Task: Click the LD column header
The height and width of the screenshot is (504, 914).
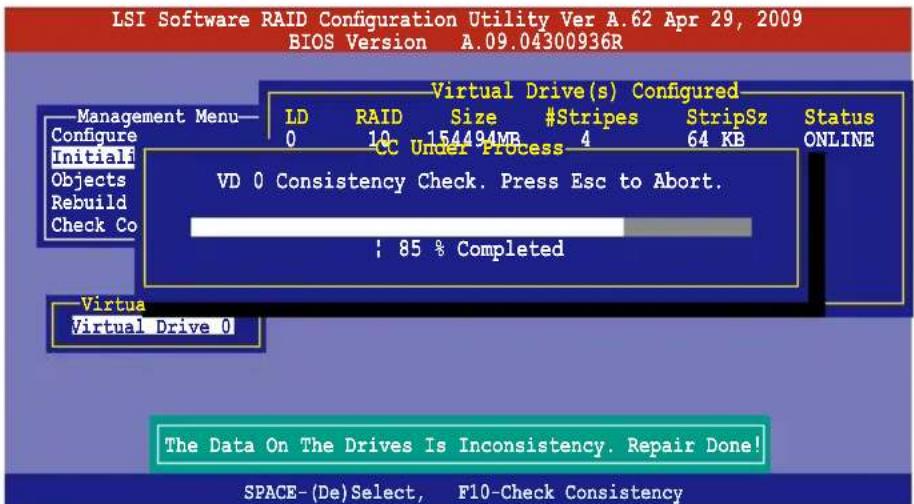Action: [x=296, y=117]
